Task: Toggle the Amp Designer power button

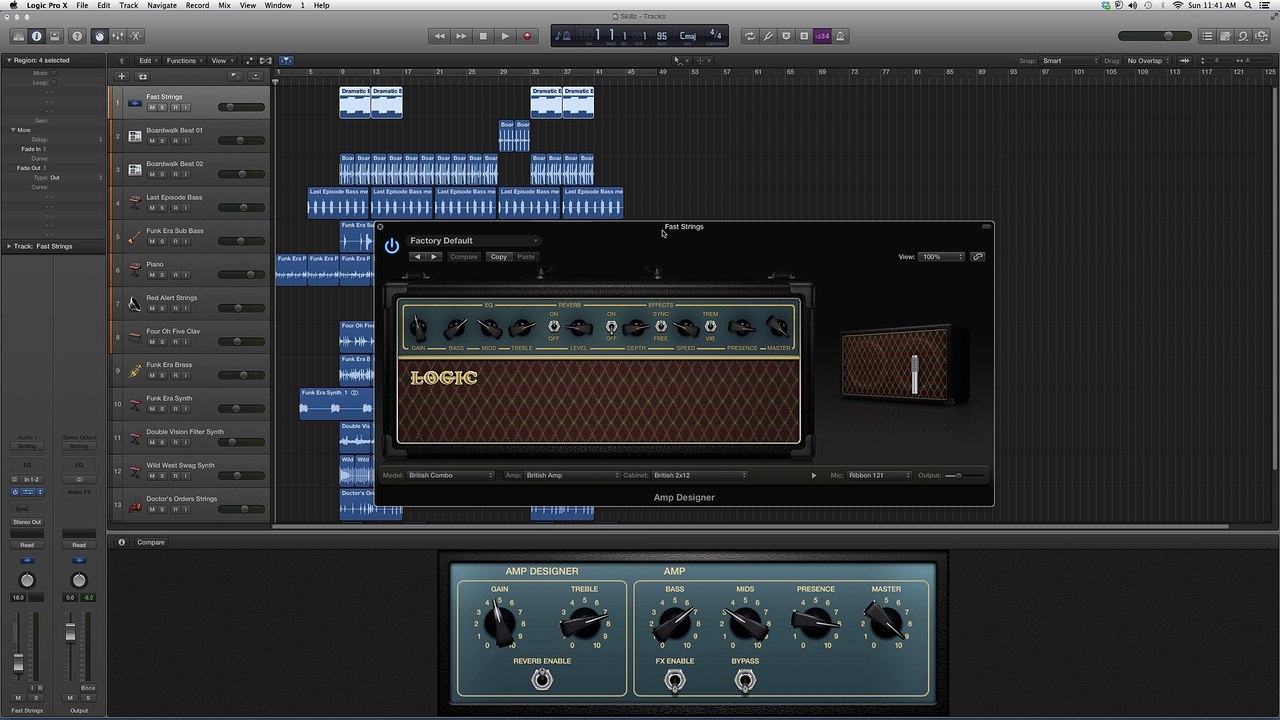Action: (391, 245)
